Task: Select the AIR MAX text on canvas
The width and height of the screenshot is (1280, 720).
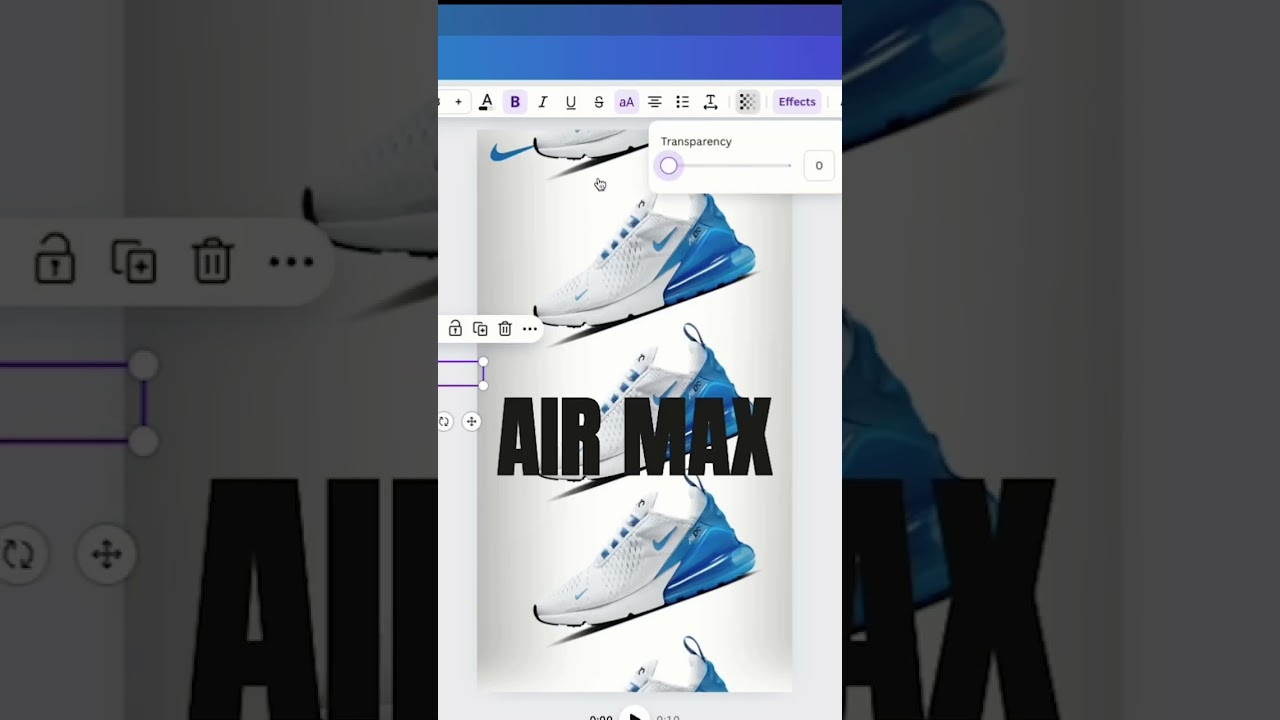Action: [634, 437]
